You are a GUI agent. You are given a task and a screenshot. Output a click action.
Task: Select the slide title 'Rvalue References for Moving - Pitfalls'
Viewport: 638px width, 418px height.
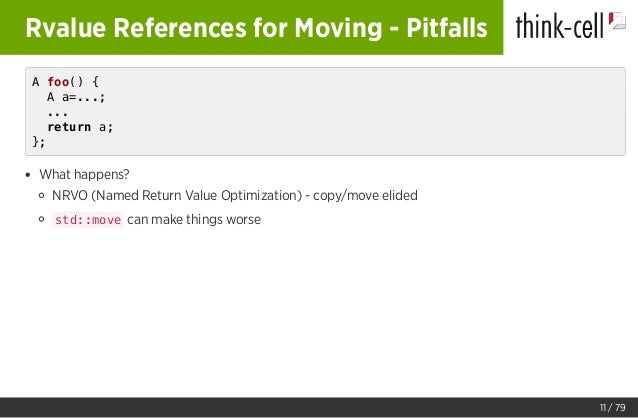256,28
